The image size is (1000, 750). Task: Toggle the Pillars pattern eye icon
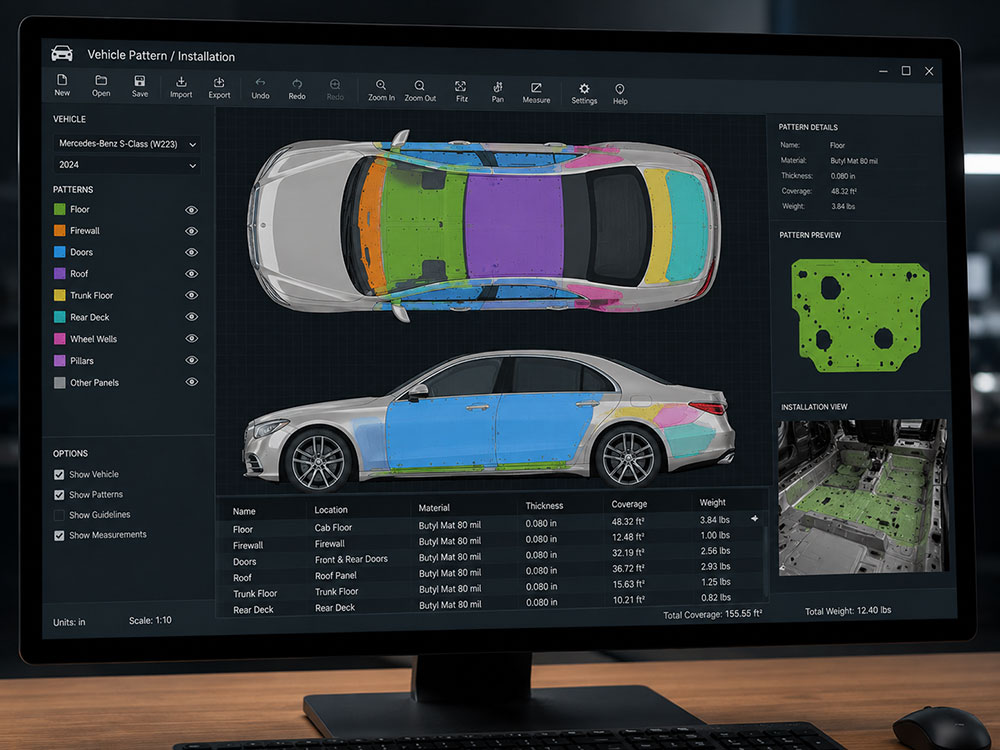click(x=191, y=360)
